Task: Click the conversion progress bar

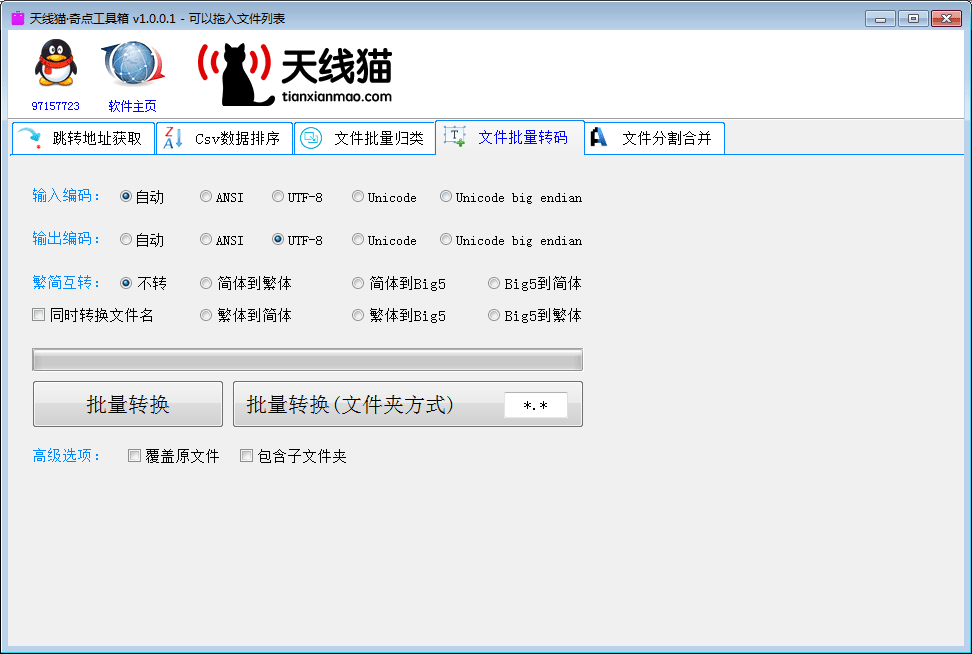Action: click(307, 360)
